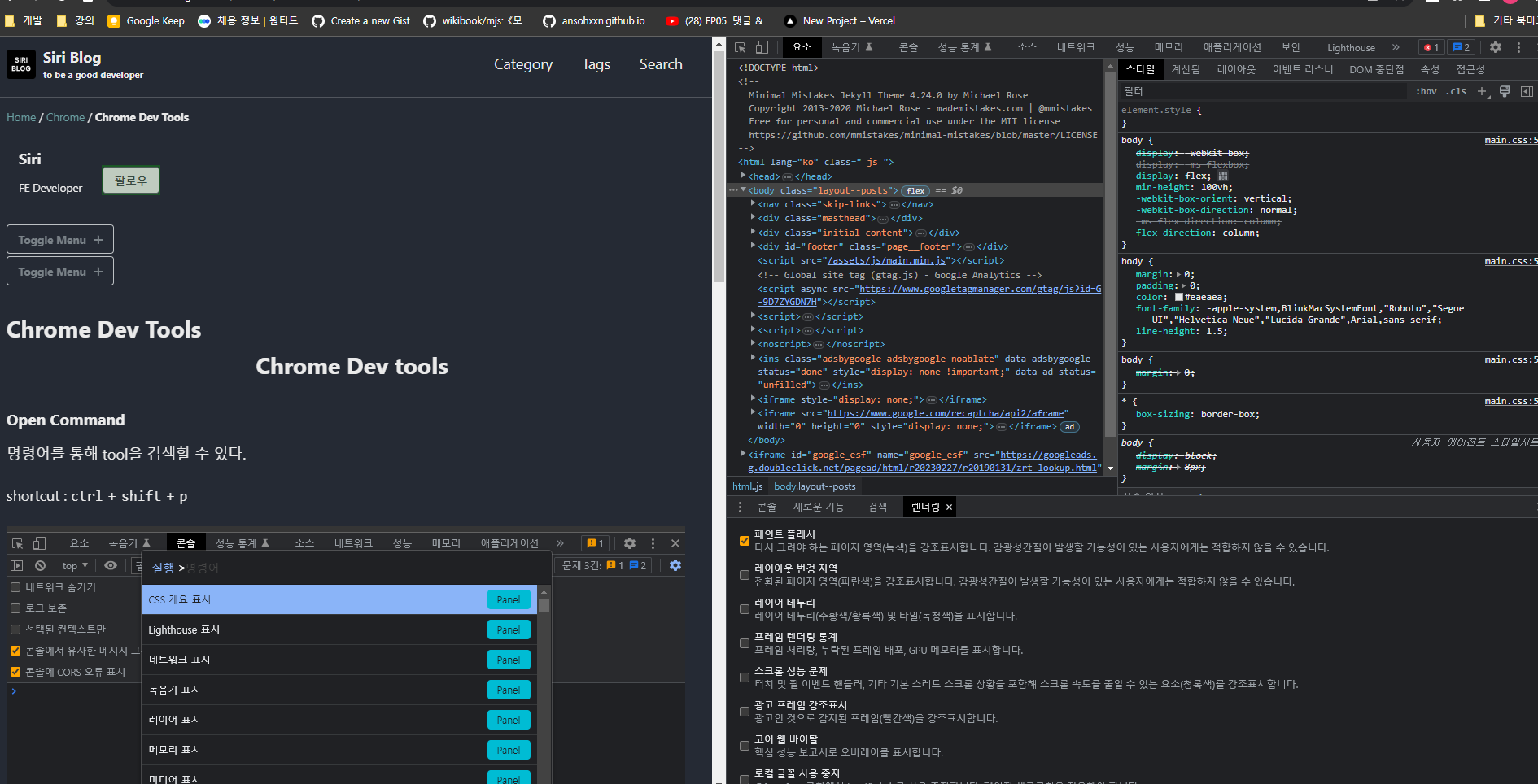Enable 코어 웹 바이탈 checkbox
Viewport: 1538px width, 784px height.
point(745,745)
